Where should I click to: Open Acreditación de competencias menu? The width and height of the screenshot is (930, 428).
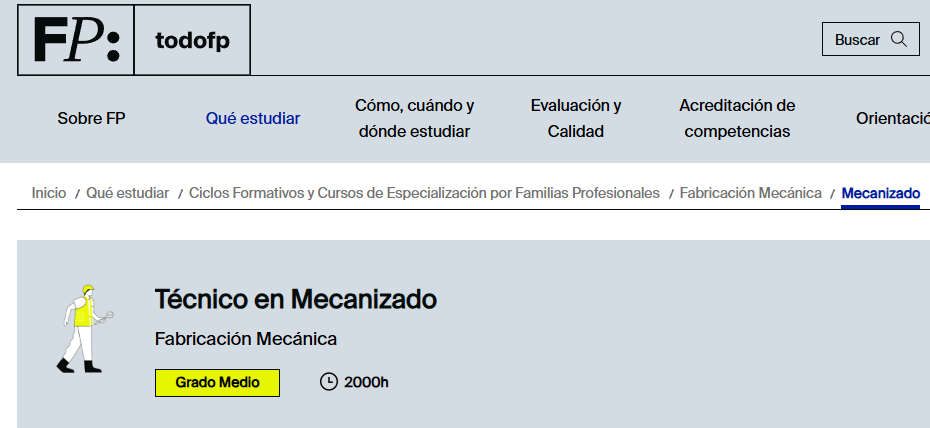click(737, 118)
